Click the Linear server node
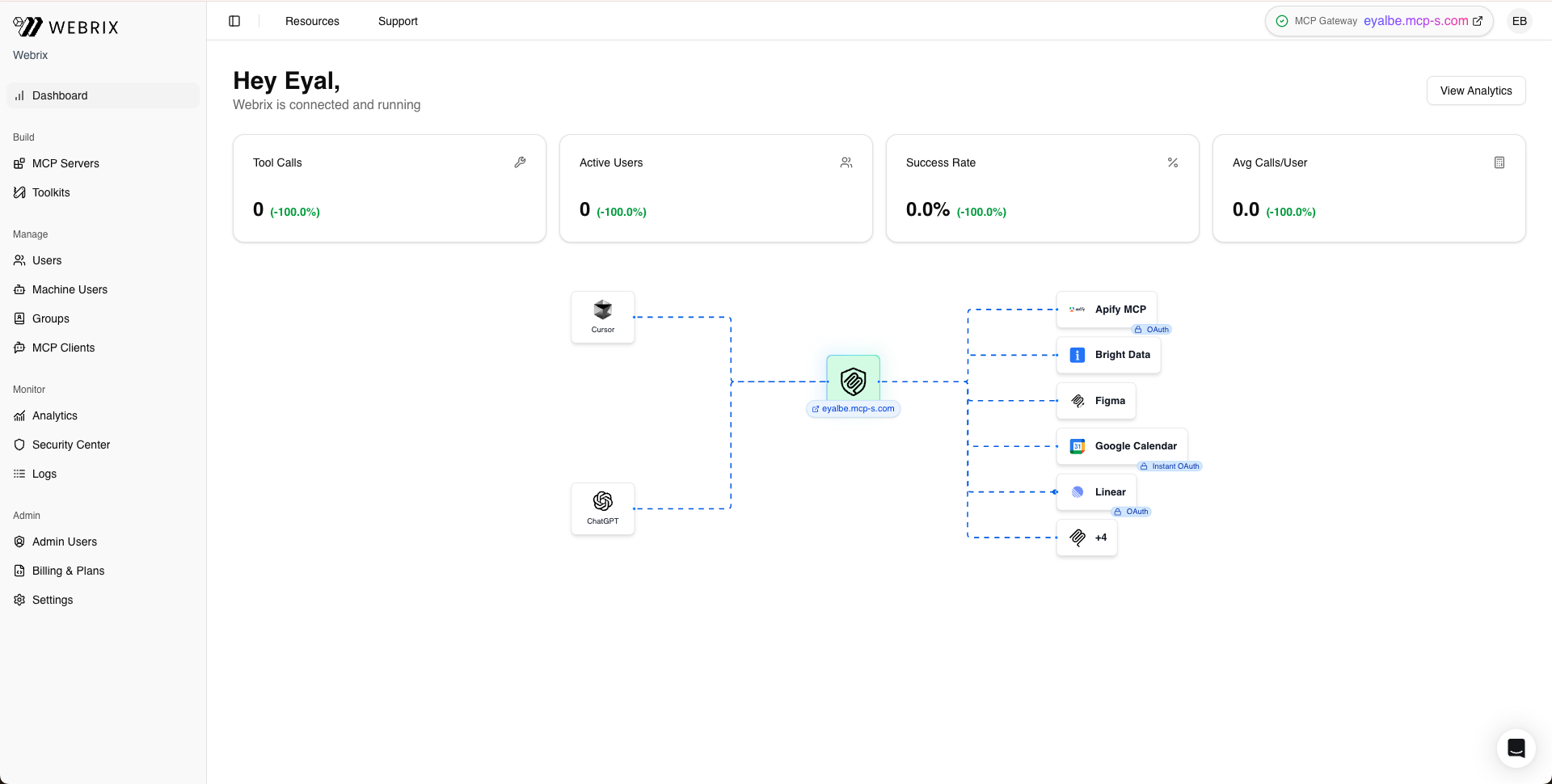The width and height of the screenshot is (1552, 784). (x=1097, y=492)
